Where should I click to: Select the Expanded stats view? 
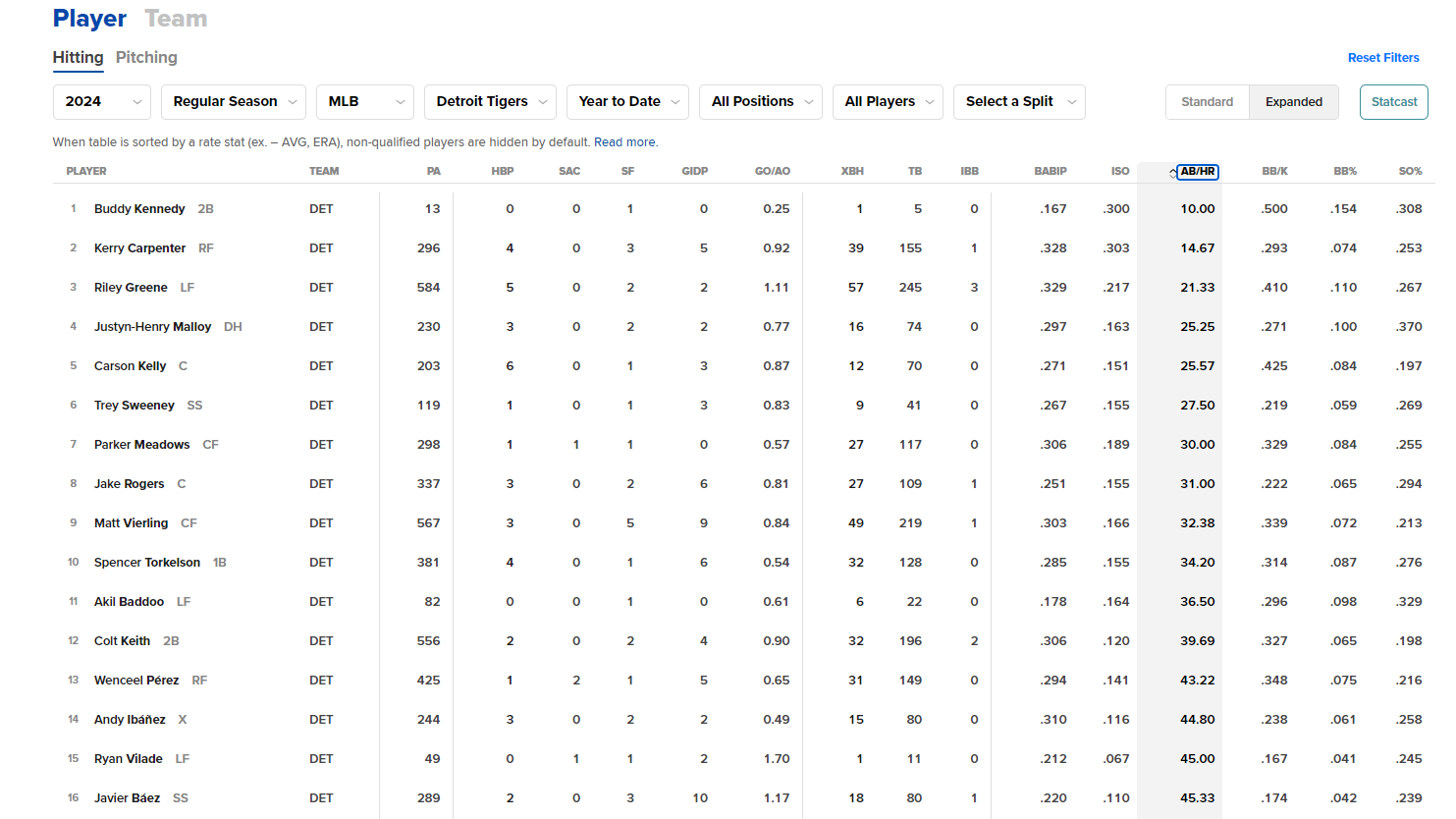pyautogui.click(x=1293, y=102)
